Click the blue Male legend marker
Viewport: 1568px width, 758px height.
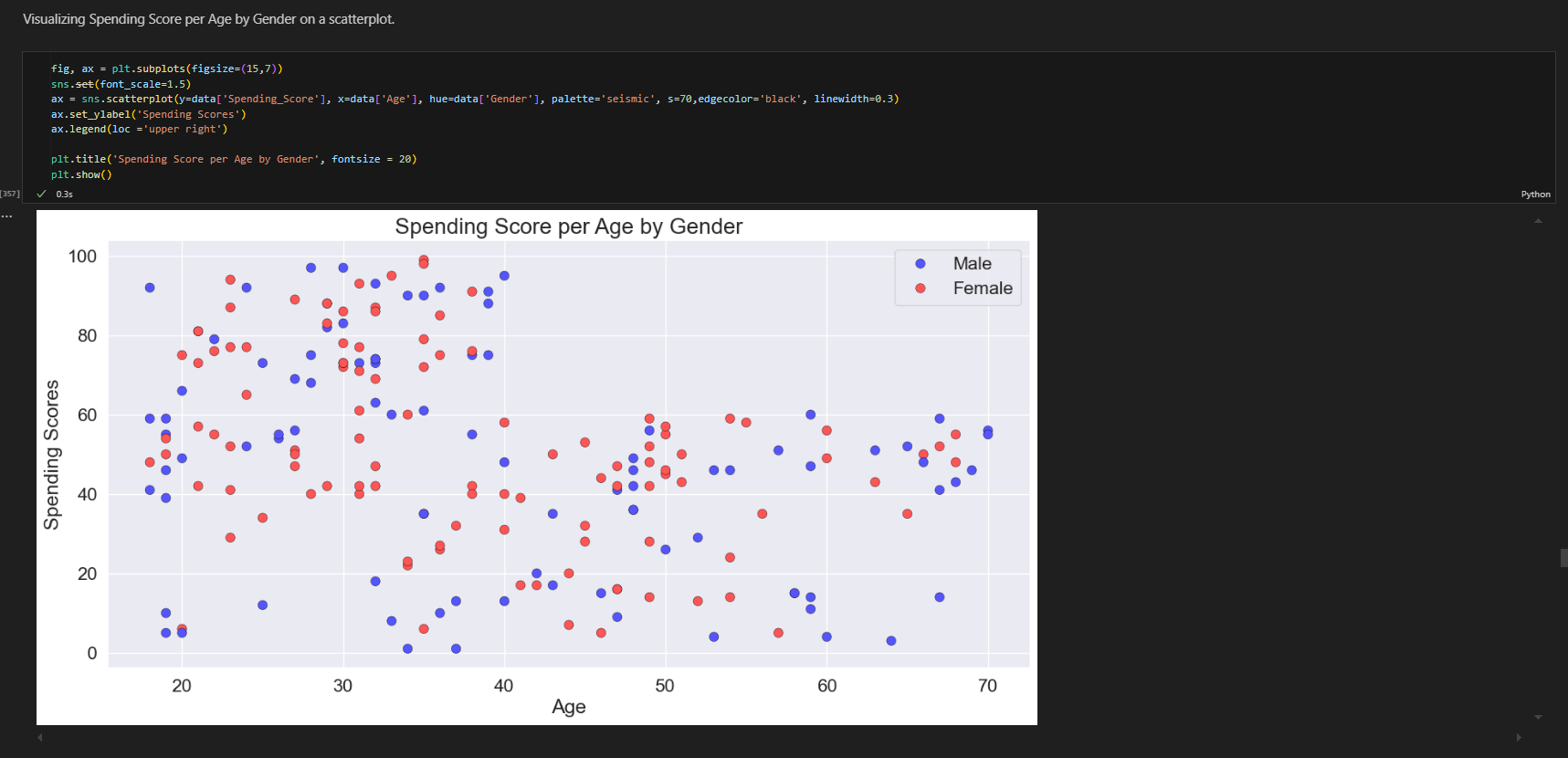click(921, 264)
